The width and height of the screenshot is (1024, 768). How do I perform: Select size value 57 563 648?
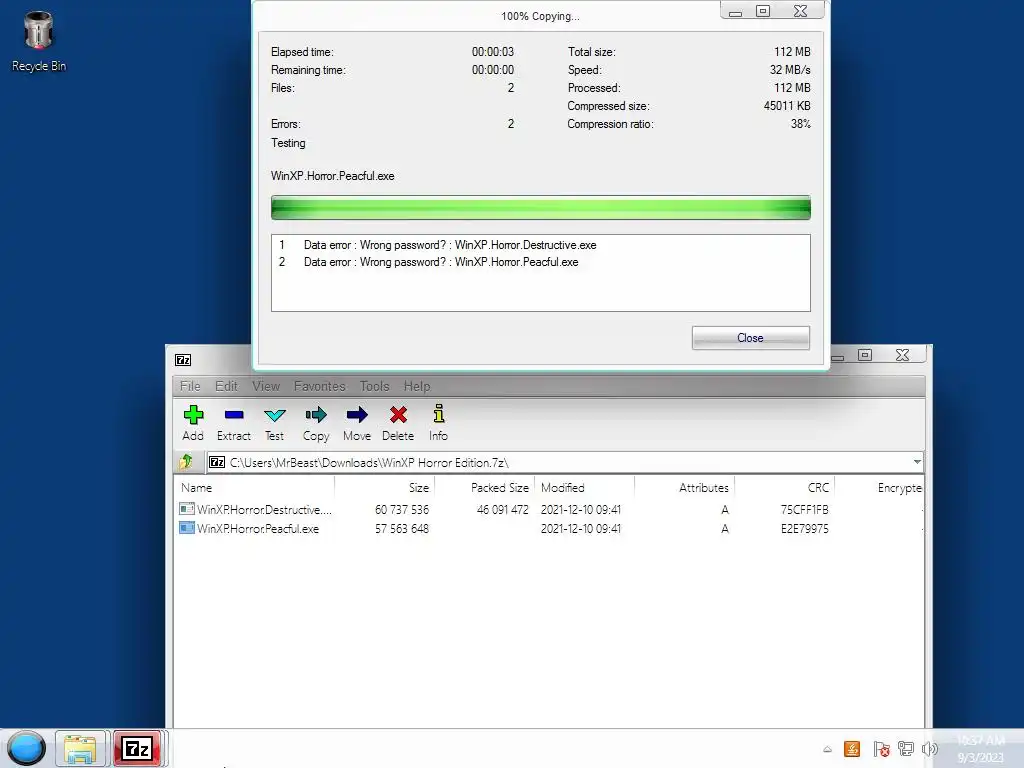pyautogui.click(x=402, y=528)
